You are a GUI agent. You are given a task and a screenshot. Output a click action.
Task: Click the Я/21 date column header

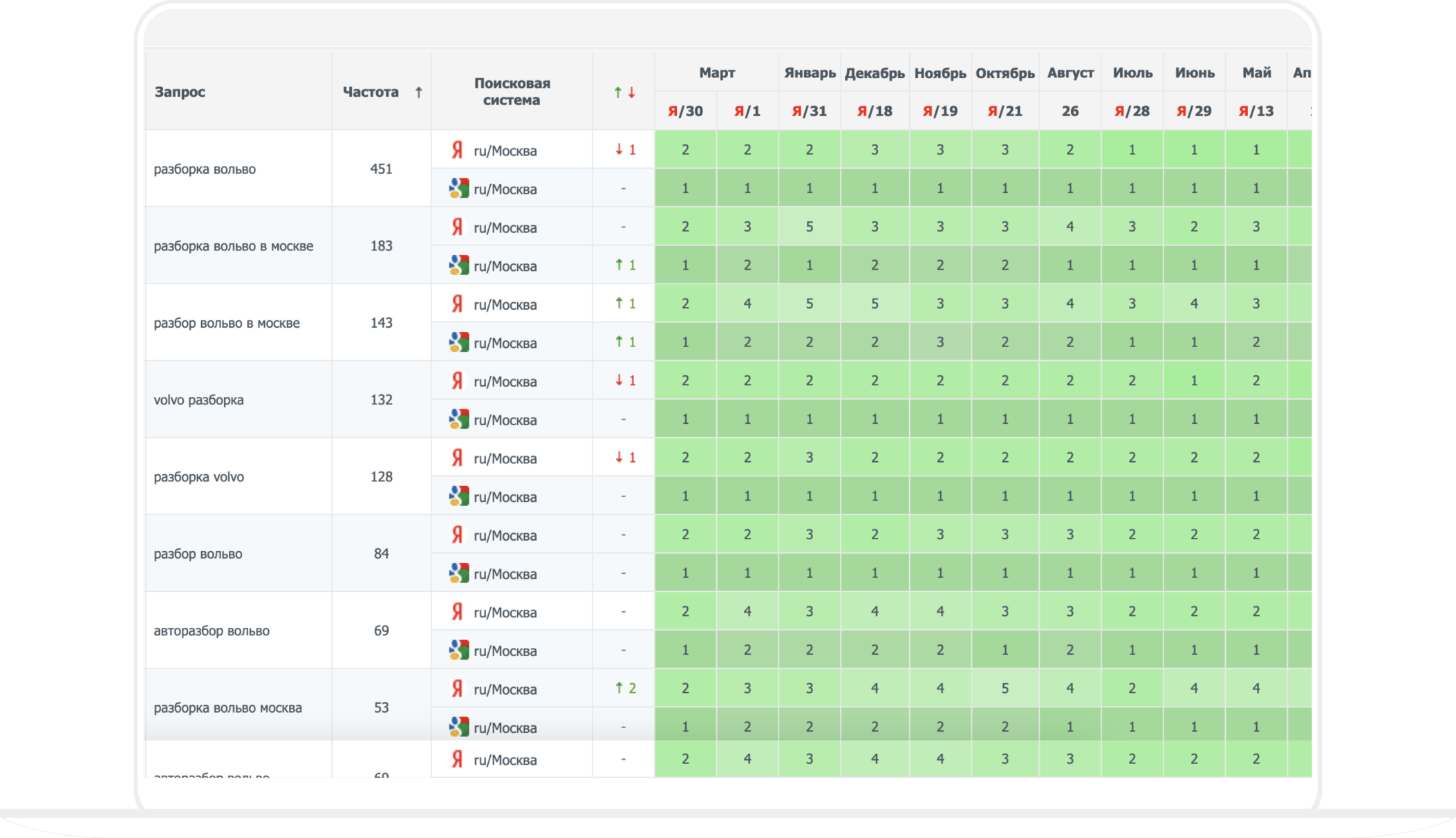pos(1005,111)
